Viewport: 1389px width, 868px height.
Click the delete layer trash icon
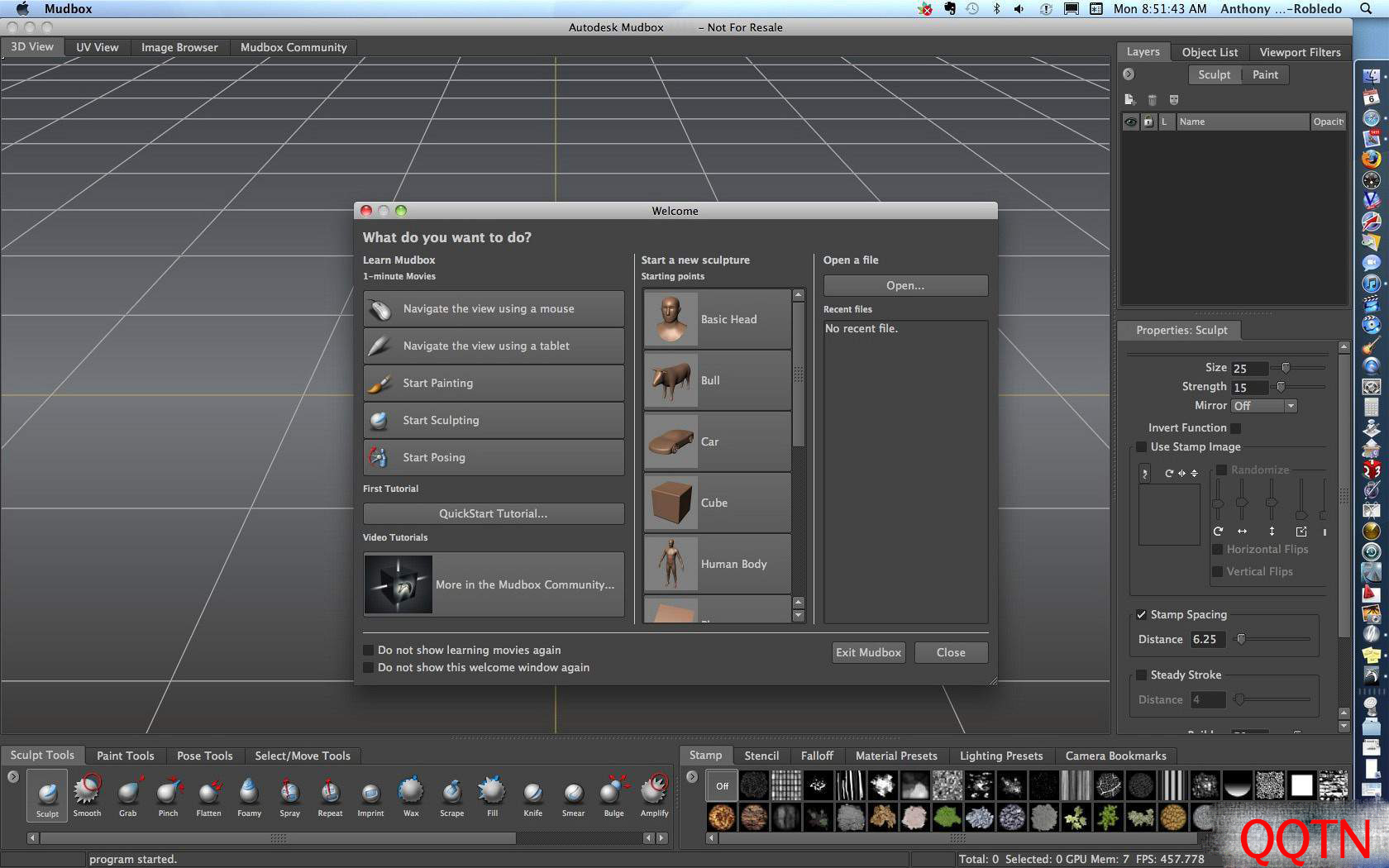pyautogui.click(x=1152, y=99)
